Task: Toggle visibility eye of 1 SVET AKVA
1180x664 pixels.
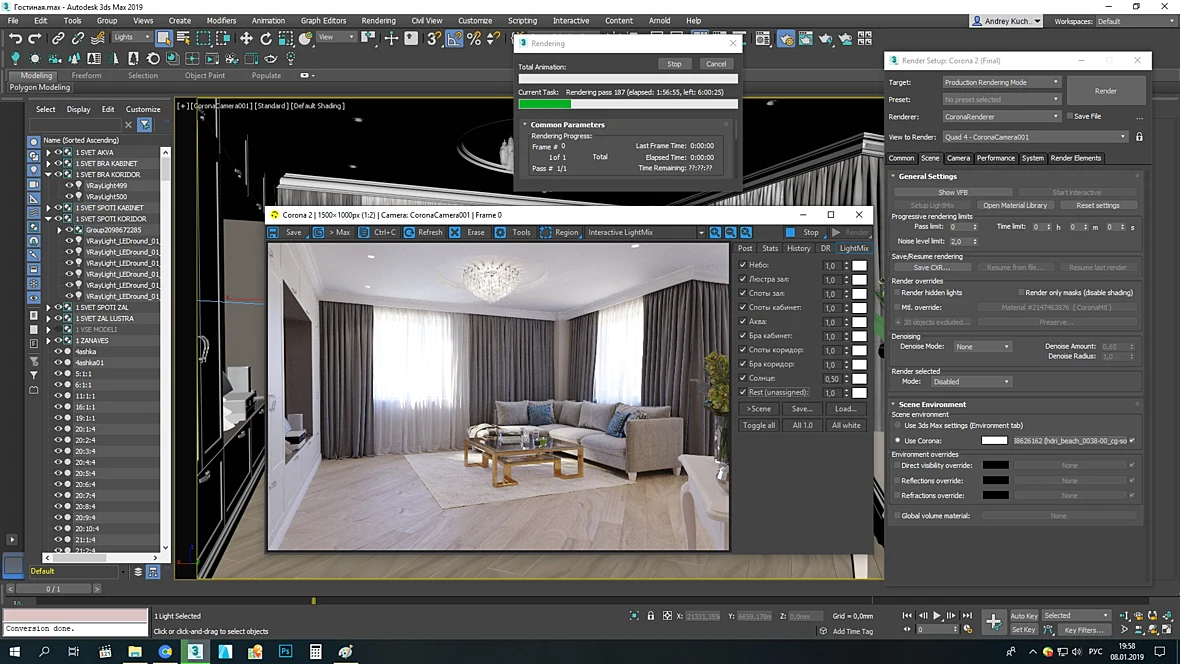Action: pos(58,152)
